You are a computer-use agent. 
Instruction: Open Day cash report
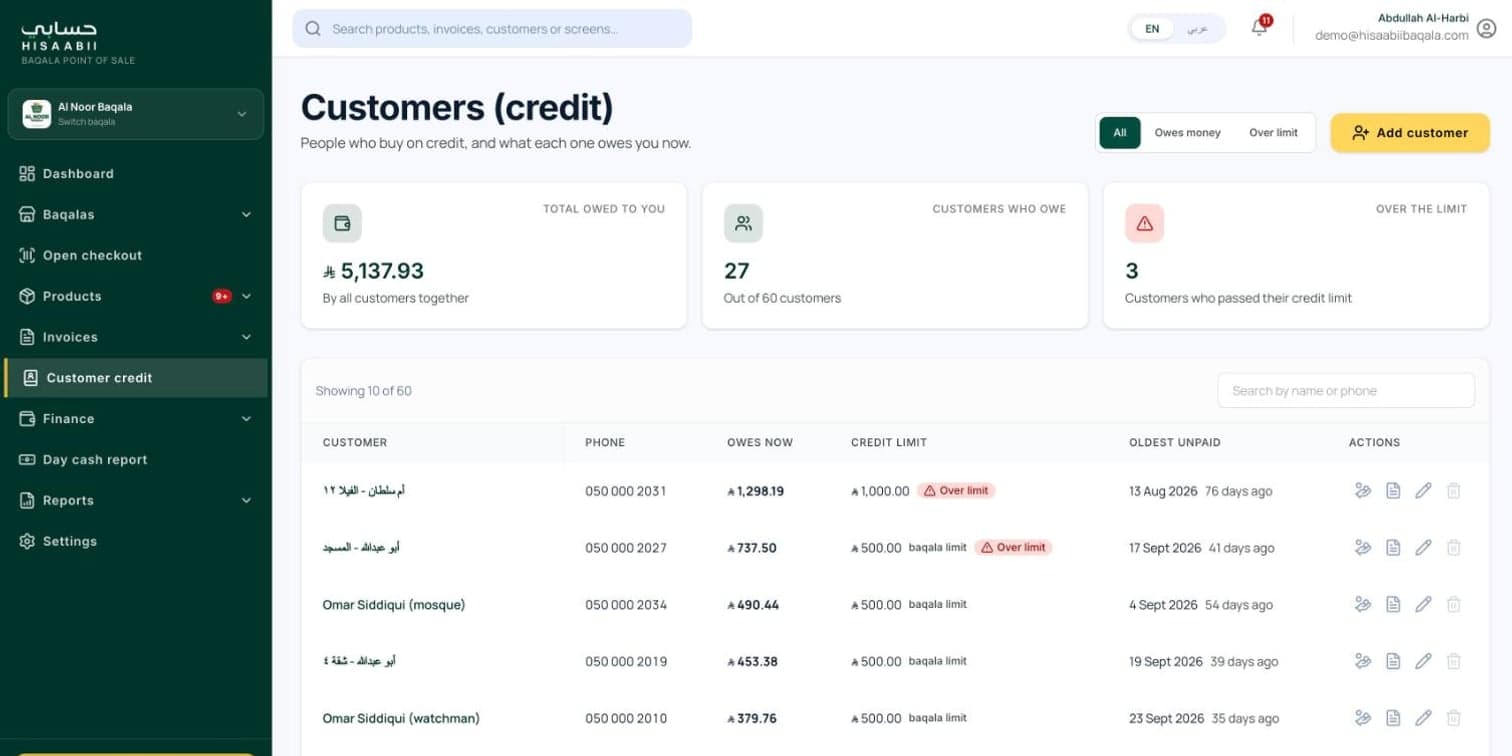click(x=136, y=460)
